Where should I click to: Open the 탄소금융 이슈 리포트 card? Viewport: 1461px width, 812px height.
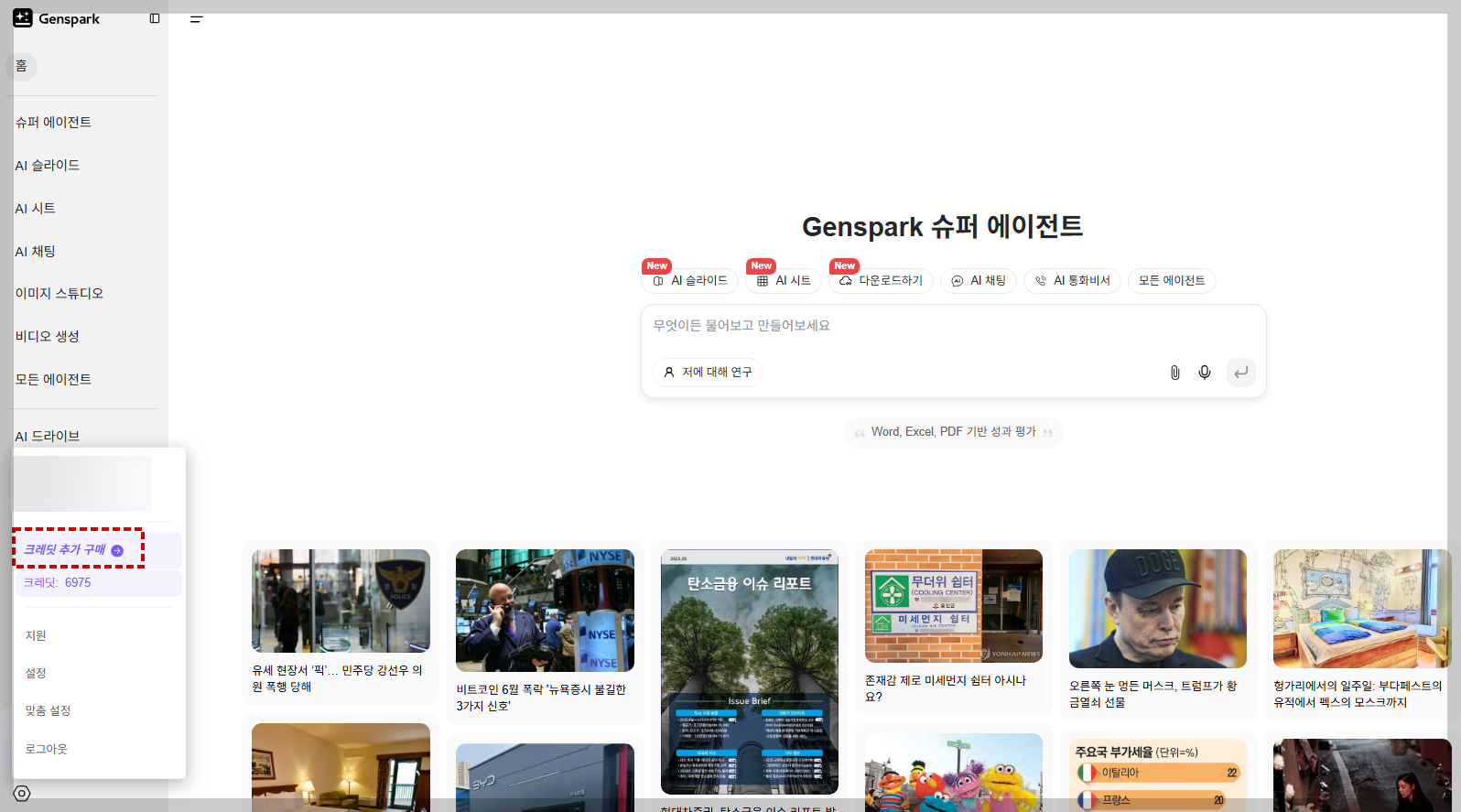[x=750, y=672]
